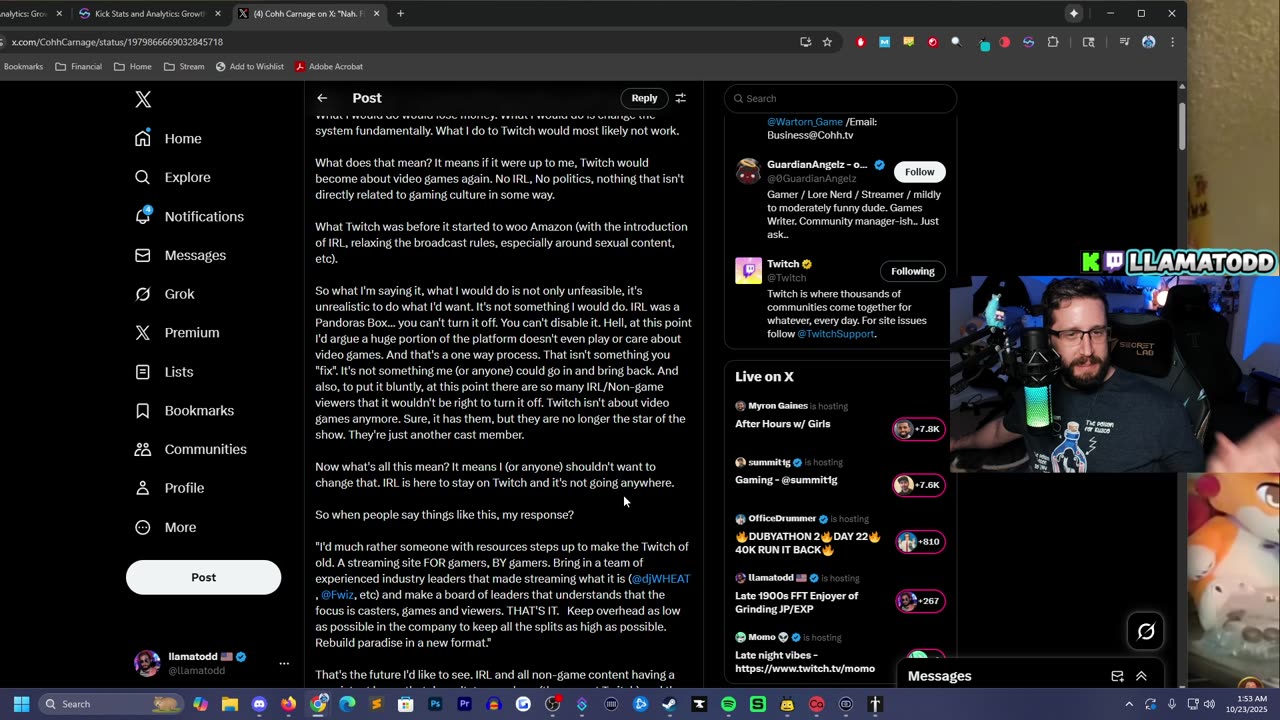Click the white Post compose button
Viewport: 1280px width, 720px height.
click(203, 577)
